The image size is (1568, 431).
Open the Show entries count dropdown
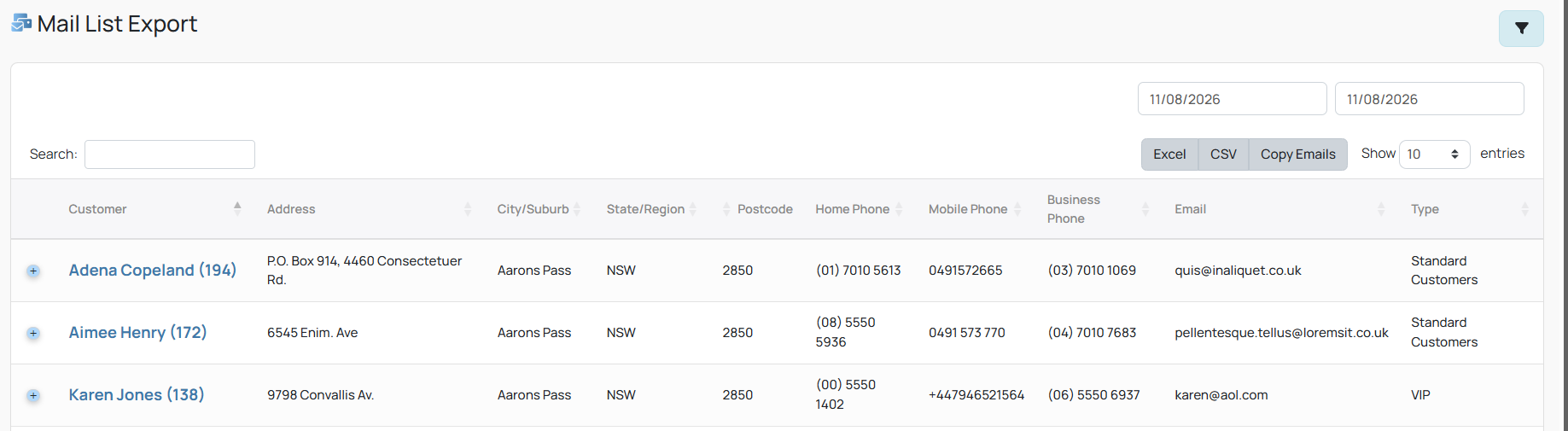pyautogui.click(x=1434, y=154)
